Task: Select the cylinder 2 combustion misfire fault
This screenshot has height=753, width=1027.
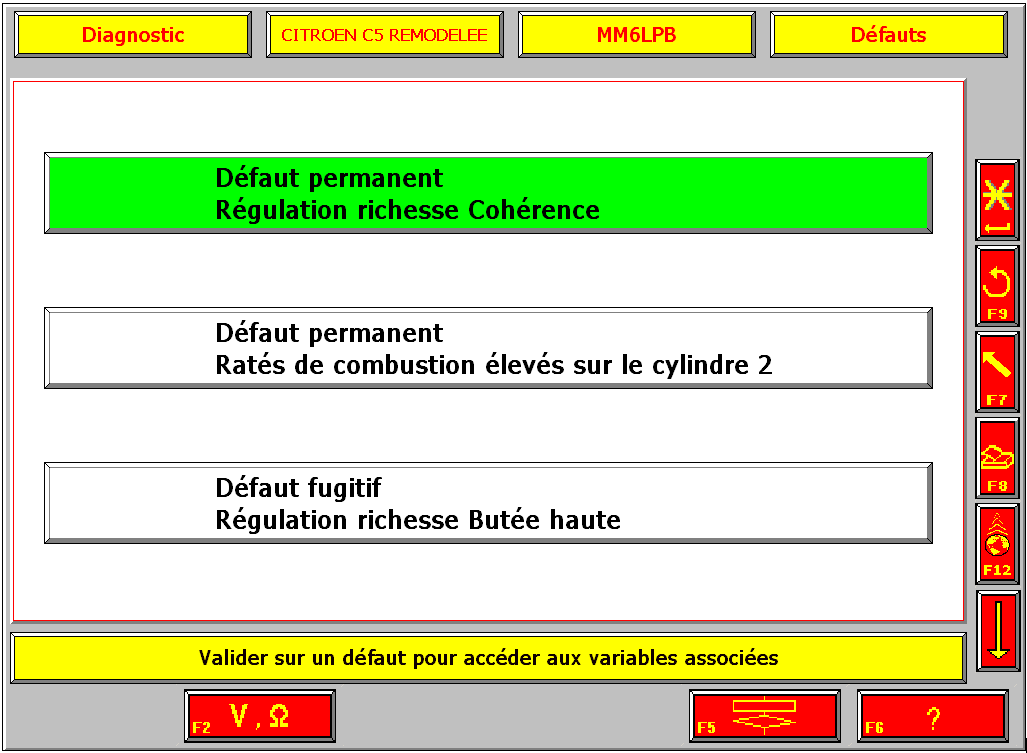Action: click(488, 348)
